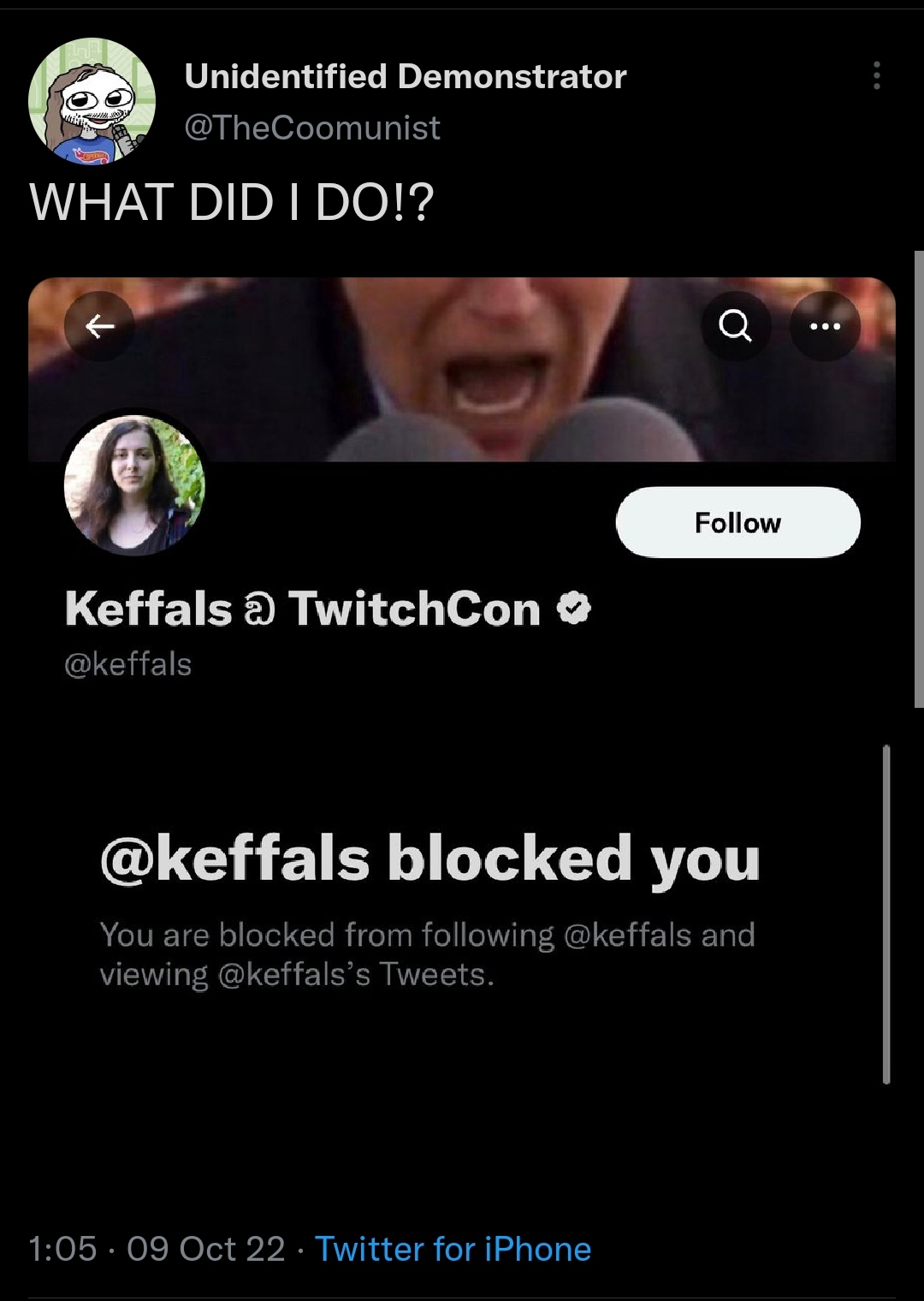The width and height of the screenshot is (924, 1301).
Task: Click the Keffals TwitchCon profile name
Action: [x=302, y=609]
